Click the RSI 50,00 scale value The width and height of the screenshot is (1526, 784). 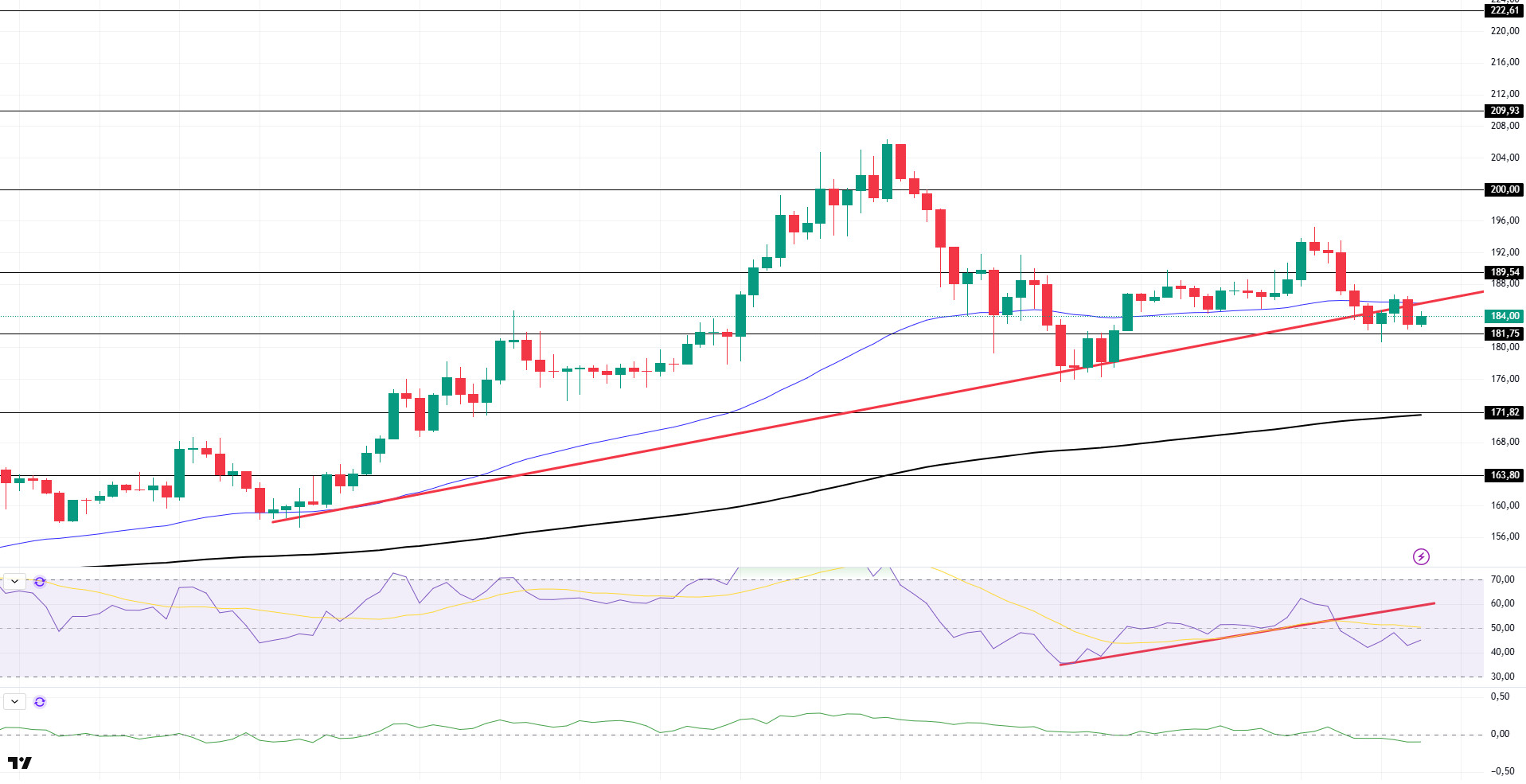pyautogui.click(x=1503, y=628)
